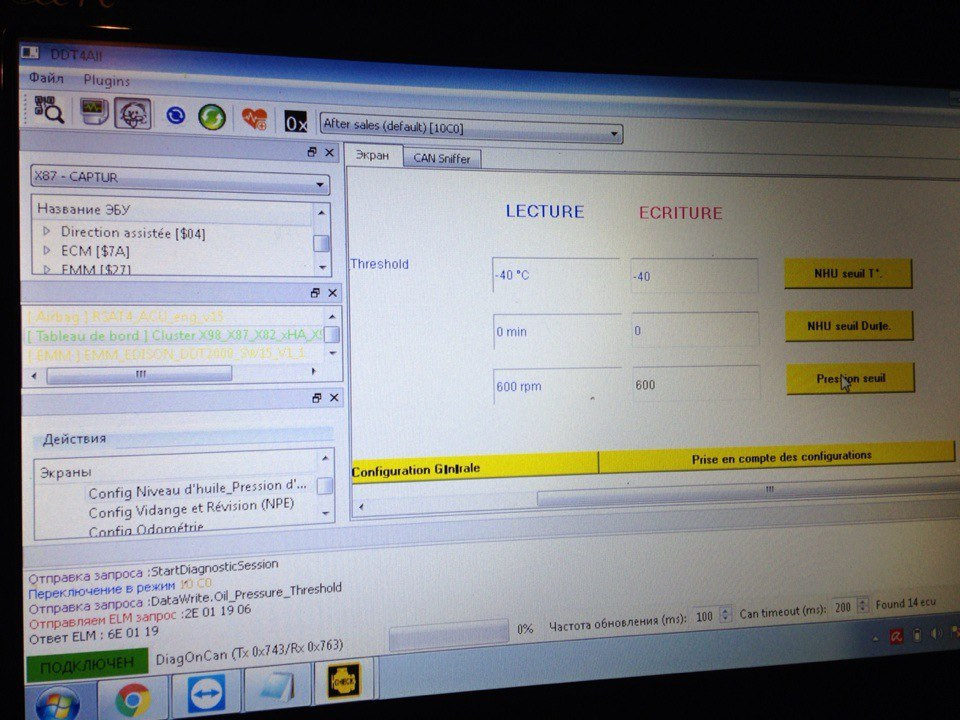The height and width of the screenshot is (720, 960).
Task: Click the volume speaker tray icon
Action: tap(936, 634)
